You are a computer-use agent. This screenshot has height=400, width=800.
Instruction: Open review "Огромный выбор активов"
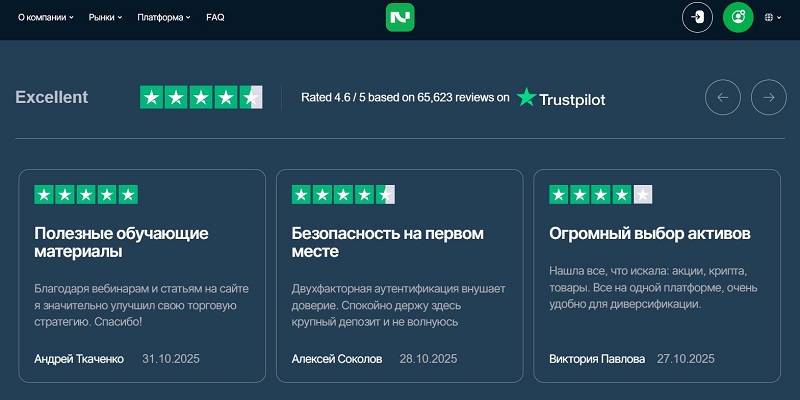[x=649, y=233]
